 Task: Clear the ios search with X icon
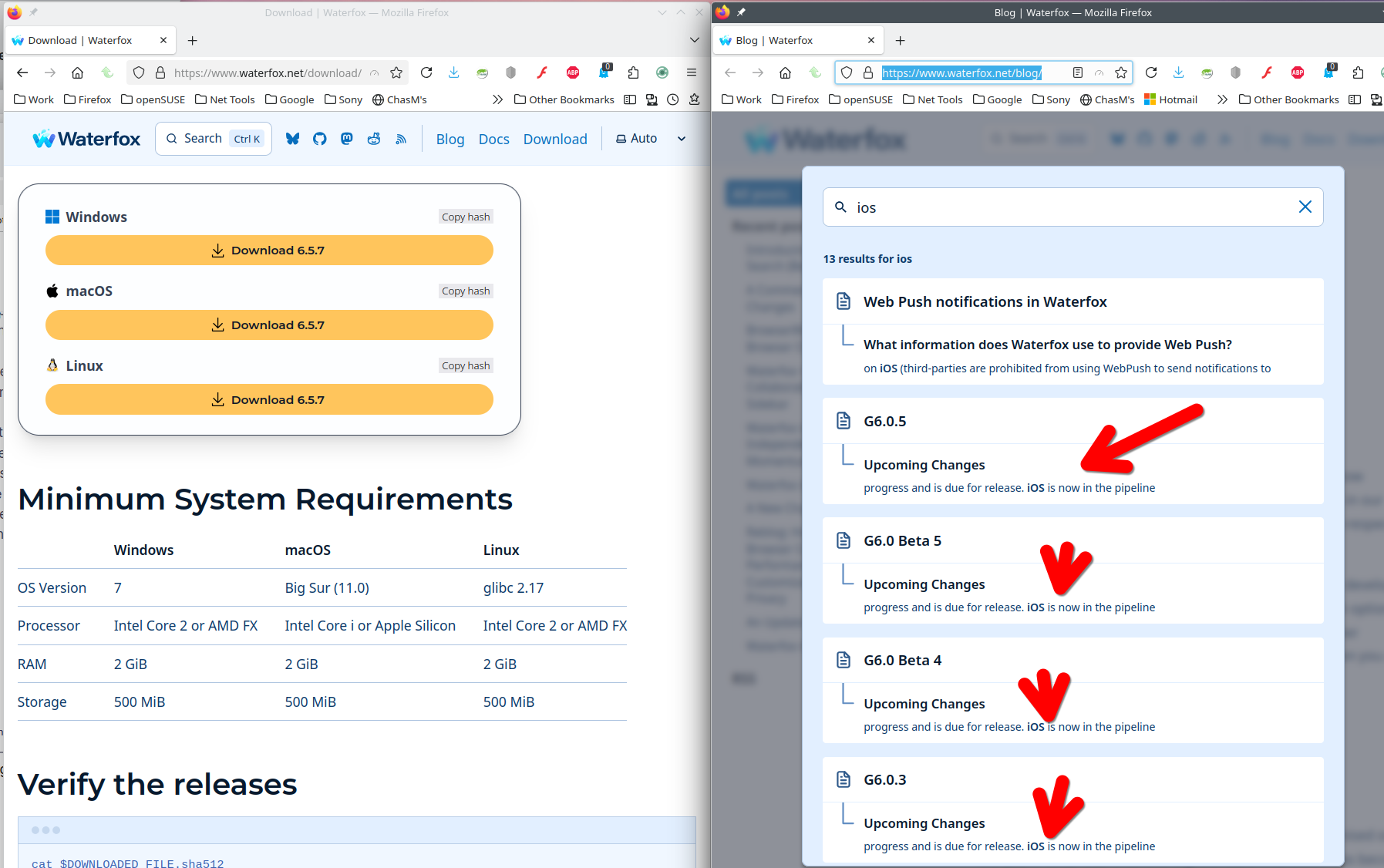pos(1305,207)
